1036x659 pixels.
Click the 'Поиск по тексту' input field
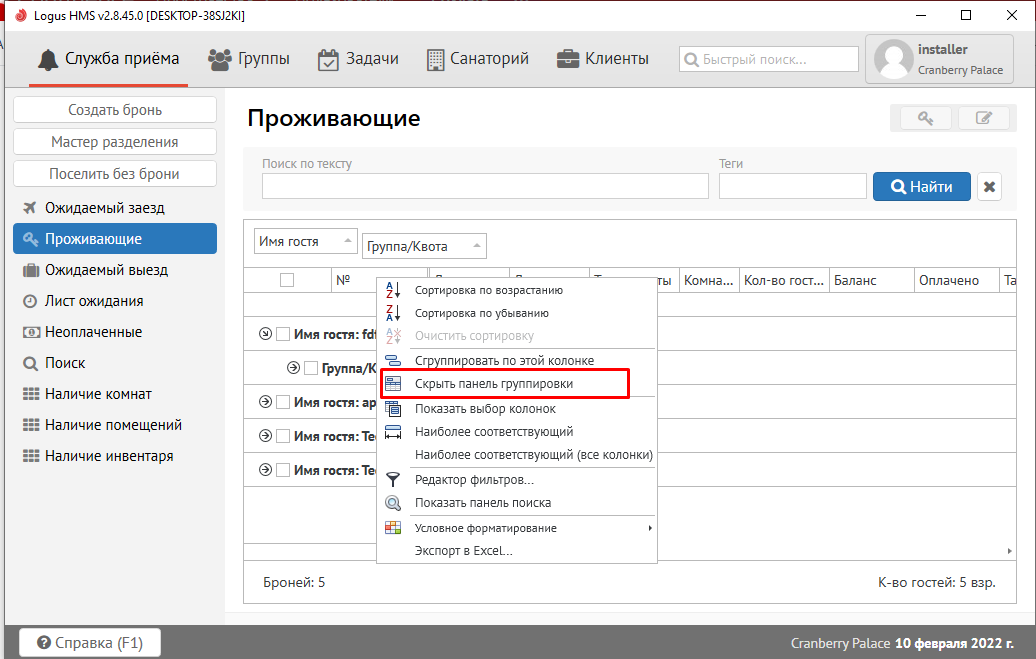(485, 187)
